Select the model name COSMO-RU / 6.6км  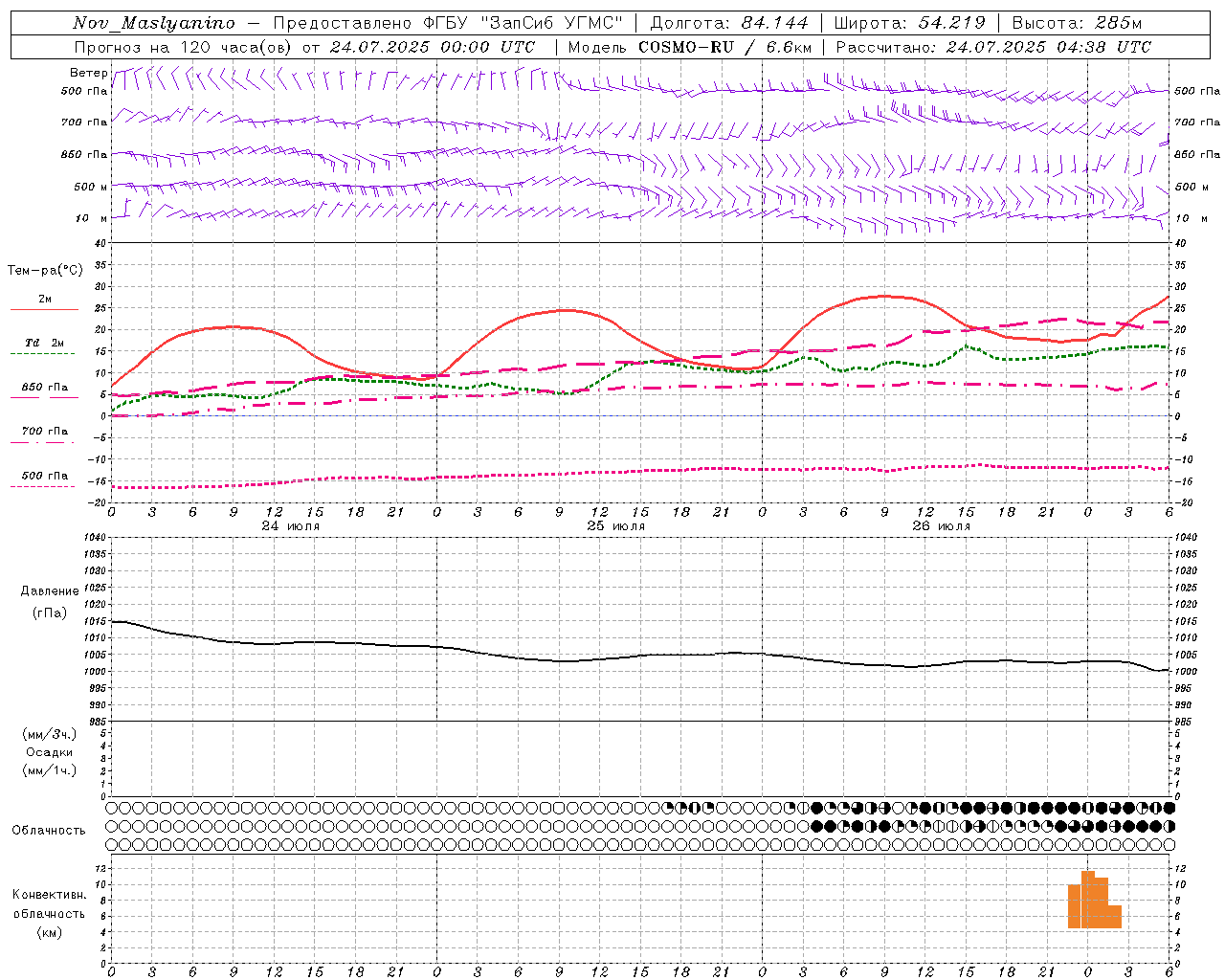pos(725,47)
